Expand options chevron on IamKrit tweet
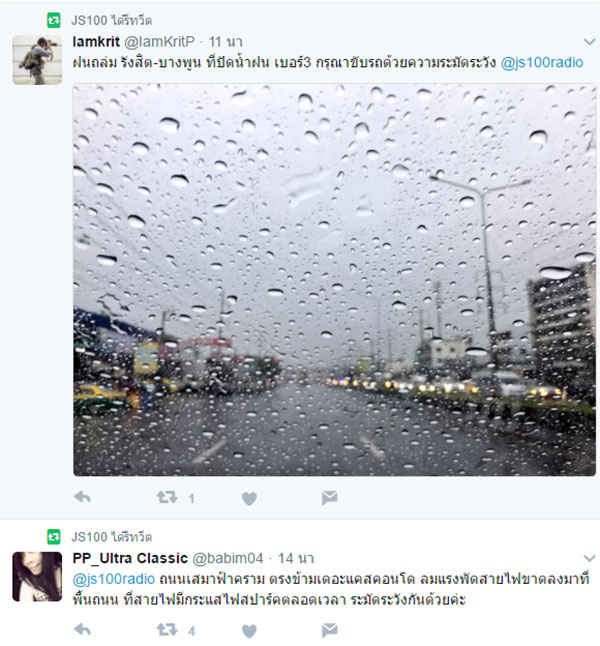Screen dimensions: 600x646 (x=589, y=42)
